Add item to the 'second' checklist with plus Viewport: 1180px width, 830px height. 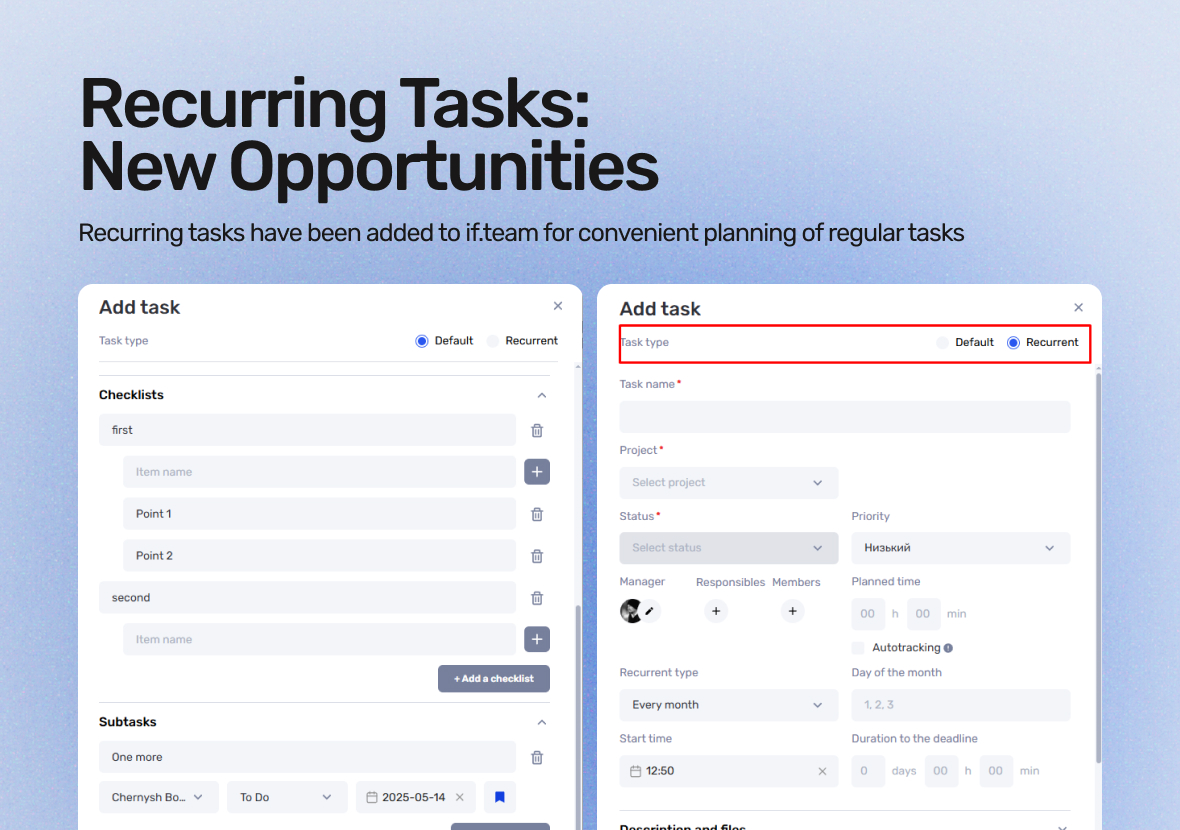tap(537, 639)
